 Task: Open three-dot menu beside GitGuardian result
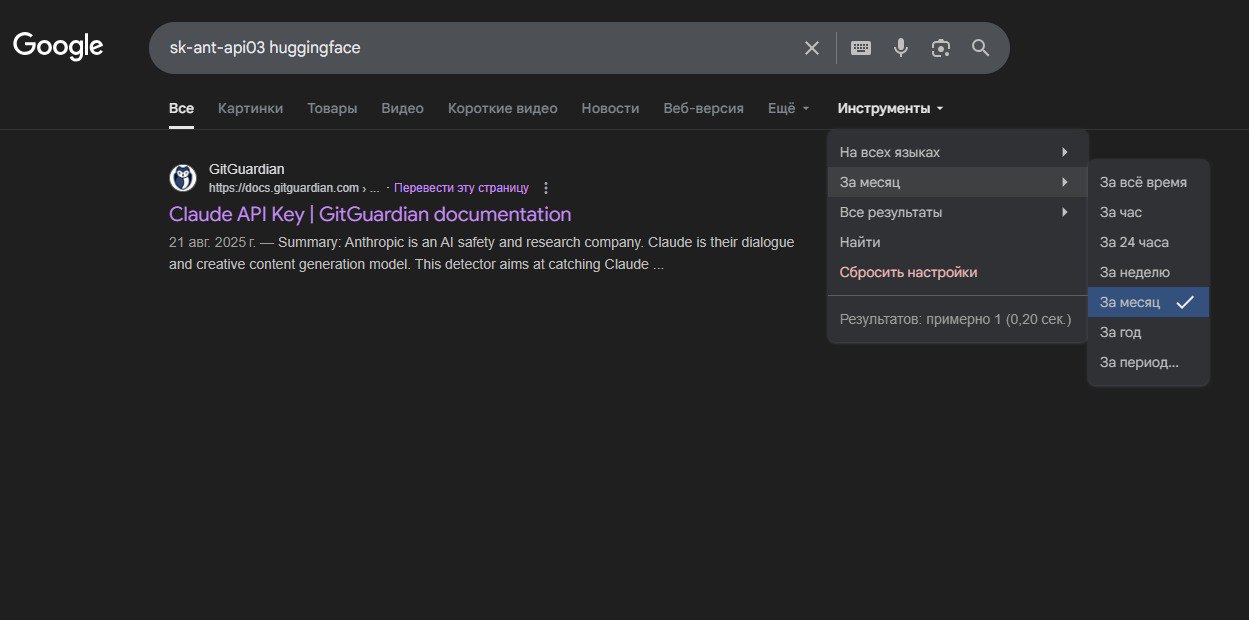(x=546, y=188)
